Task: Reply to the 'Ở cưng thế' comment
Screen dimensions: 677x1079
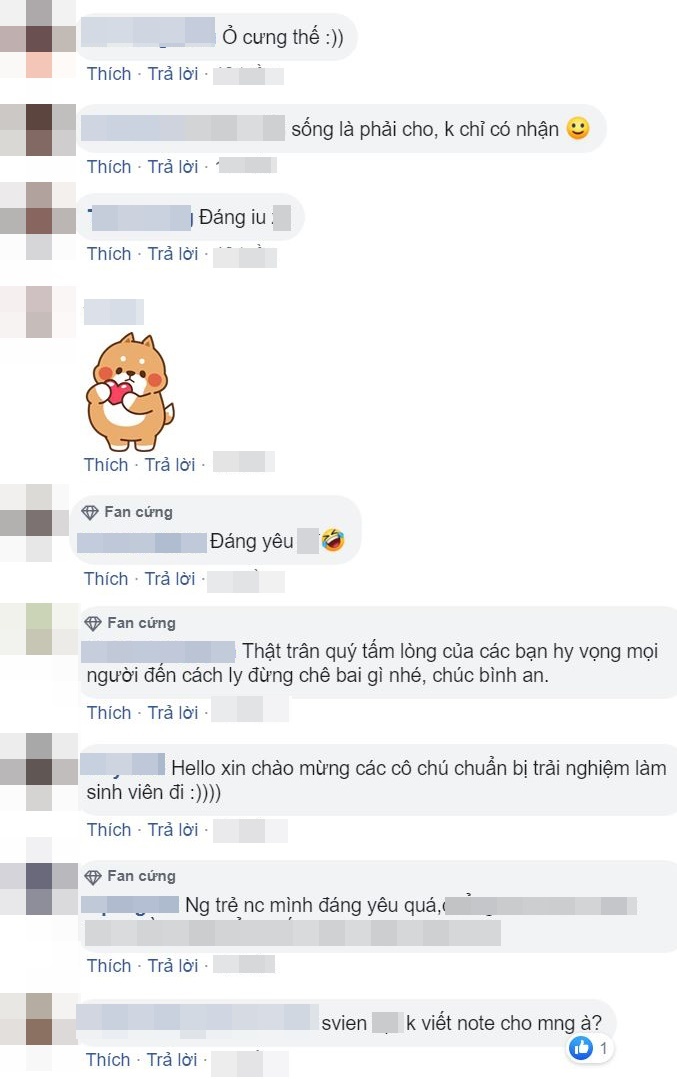Action: (173, 74)
